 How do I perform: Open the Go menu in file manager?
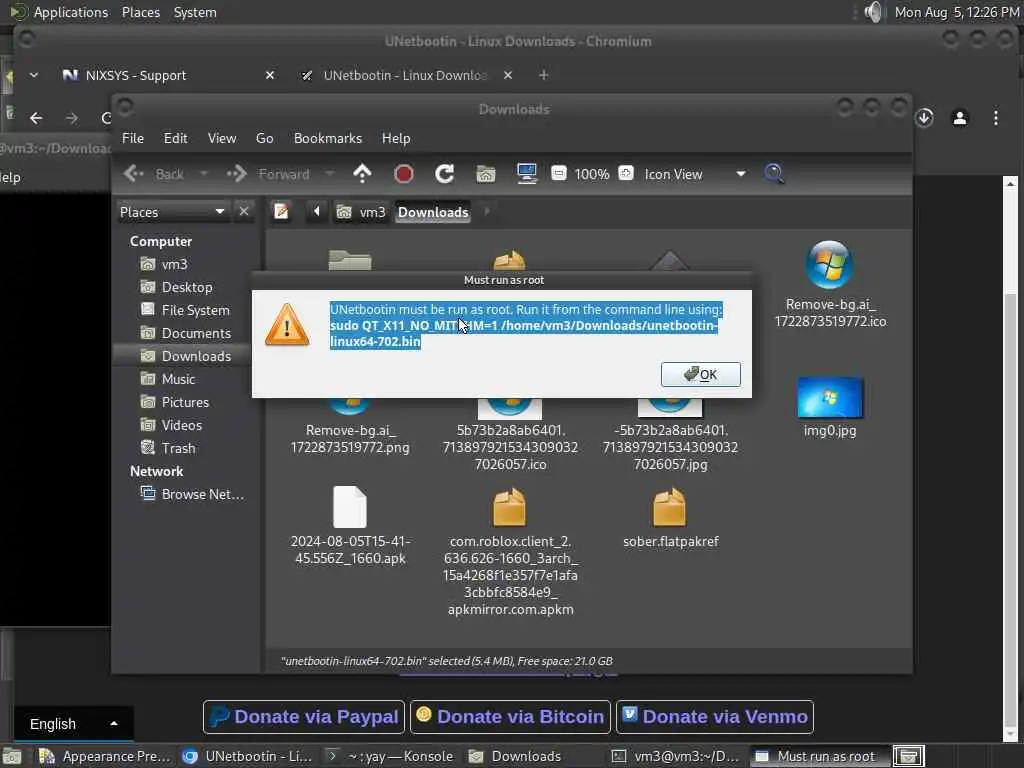(264, 138)
